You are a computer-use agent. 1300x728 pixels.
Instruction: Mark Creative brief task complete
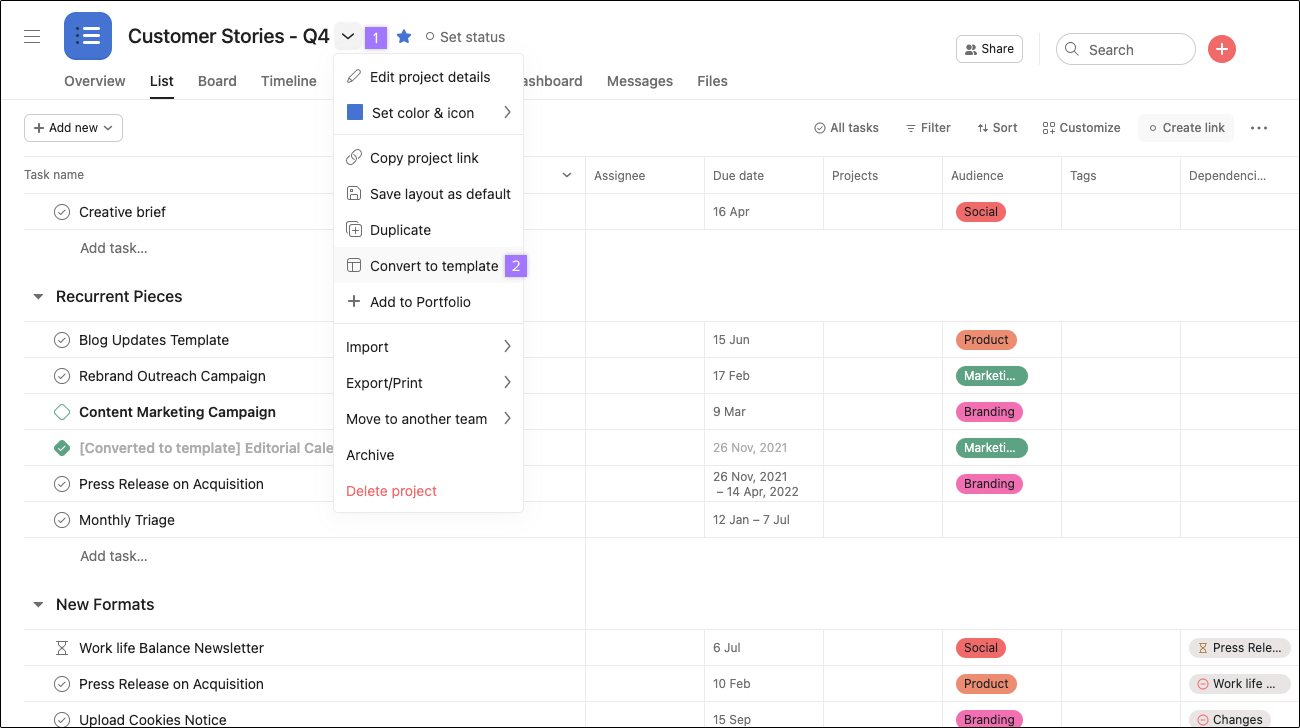click(x=62, y=212)
